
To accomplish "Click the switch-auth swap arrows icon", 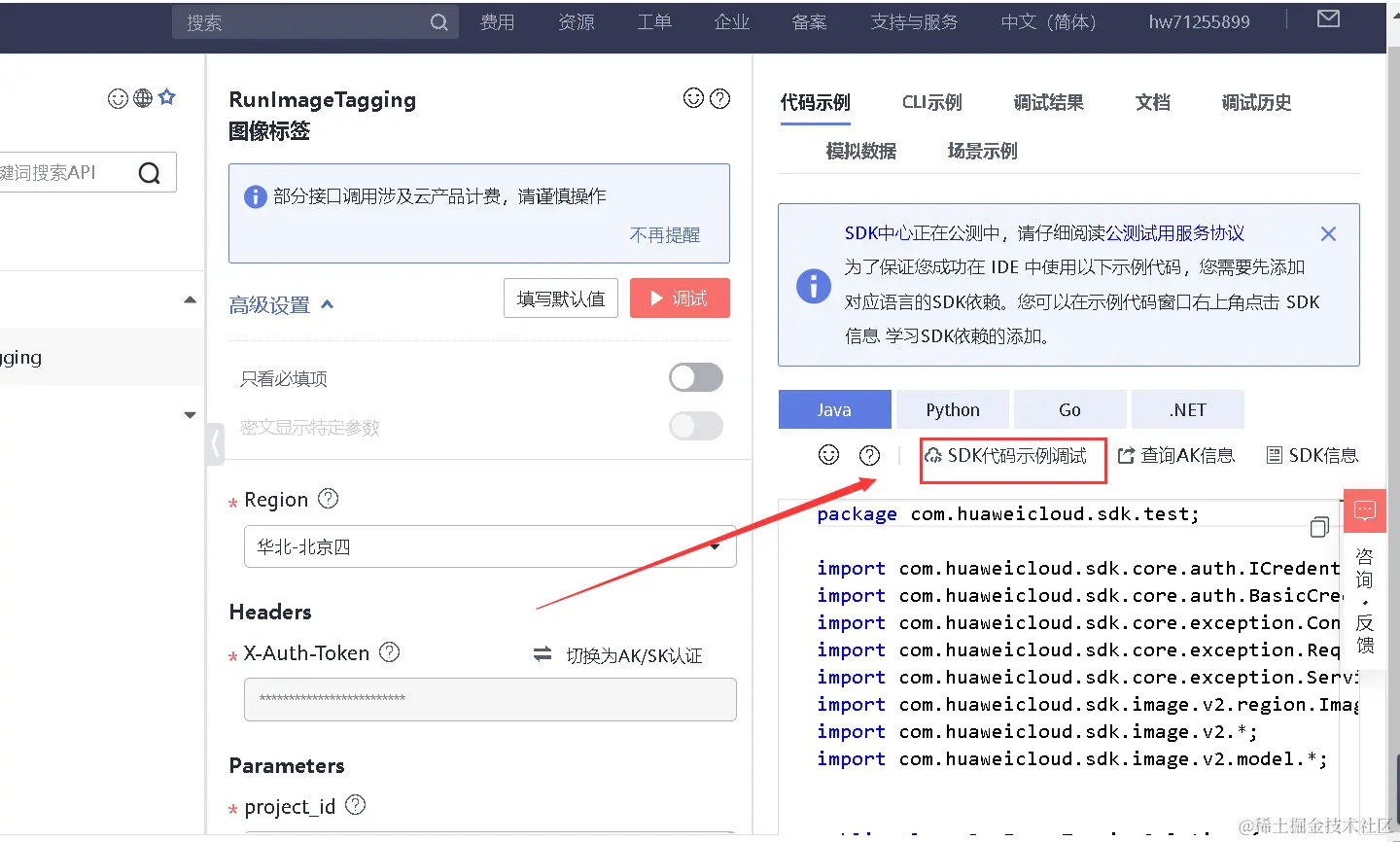I will 542,654.
